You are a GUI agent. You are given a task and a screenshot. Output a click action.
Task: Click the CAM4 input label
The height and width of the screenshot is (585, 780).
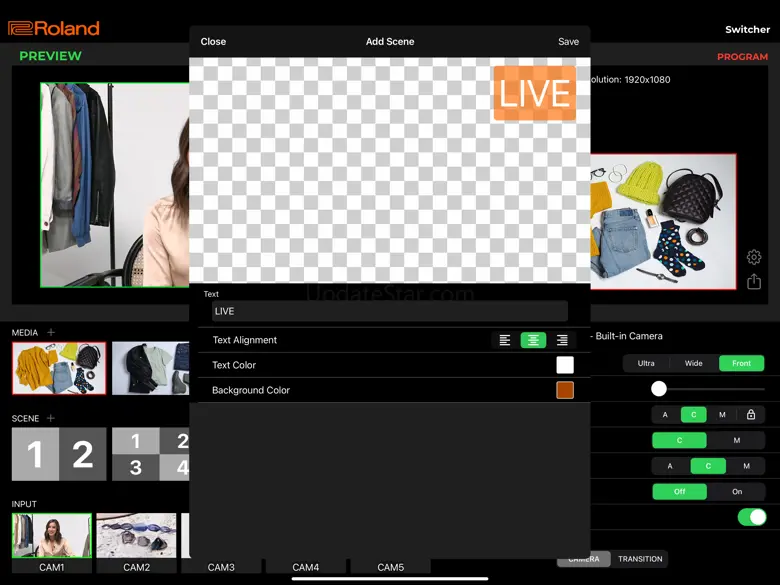[x=305, y=567]
